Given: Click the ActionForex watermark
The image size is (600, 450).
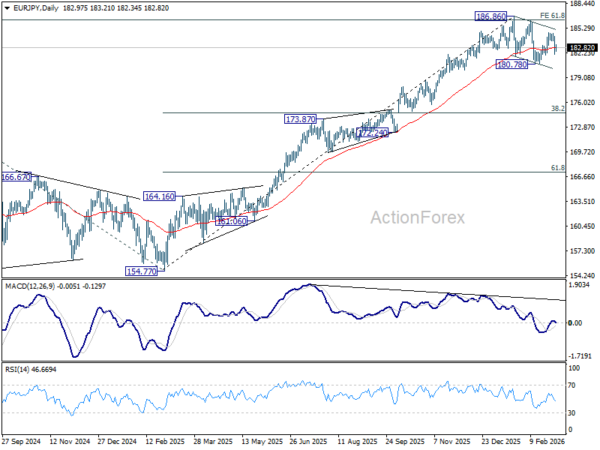Looking at the screenshot, I should point(417,218).
